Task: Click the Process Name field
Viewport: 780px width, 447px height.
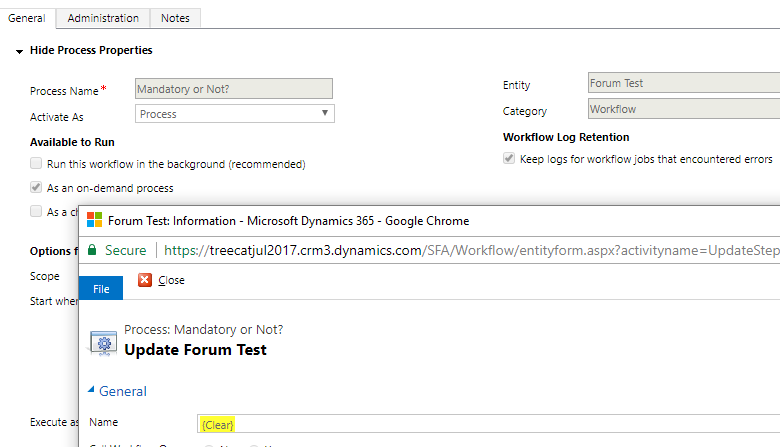Action: 234,89
